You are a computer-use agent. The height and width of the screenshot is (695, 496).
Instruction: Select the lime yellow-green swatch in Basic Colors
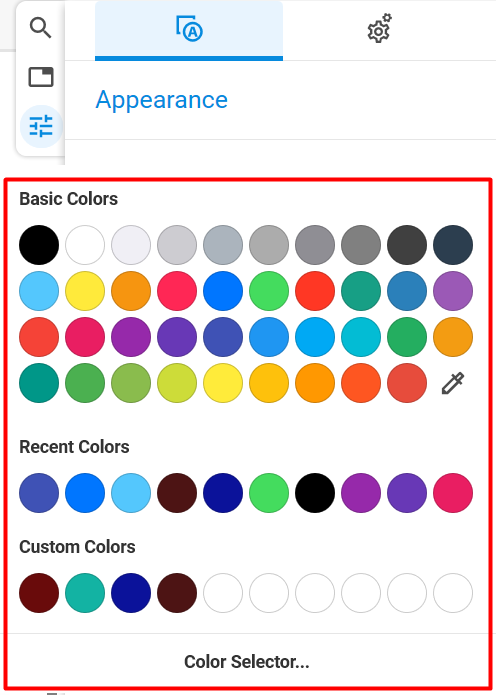pyautogui.click(x=177, y=383)
